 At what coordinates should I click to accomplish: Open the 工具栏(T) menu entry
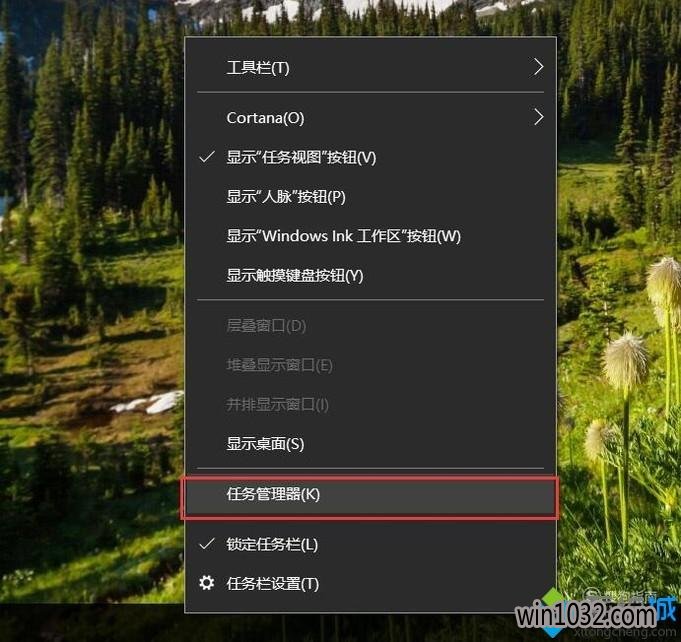click(x=370, y=67)
